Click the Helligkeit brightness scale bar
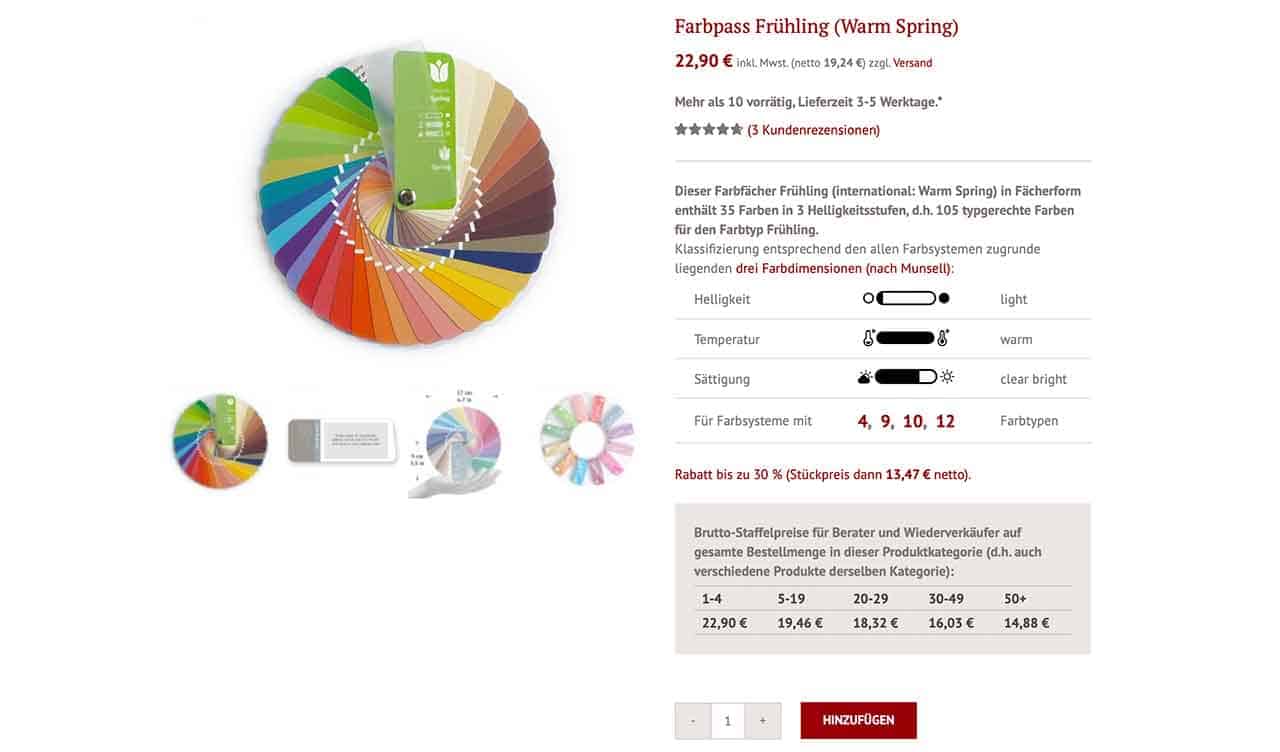This screenshot has width=1280, height=752. pos(906,298)
